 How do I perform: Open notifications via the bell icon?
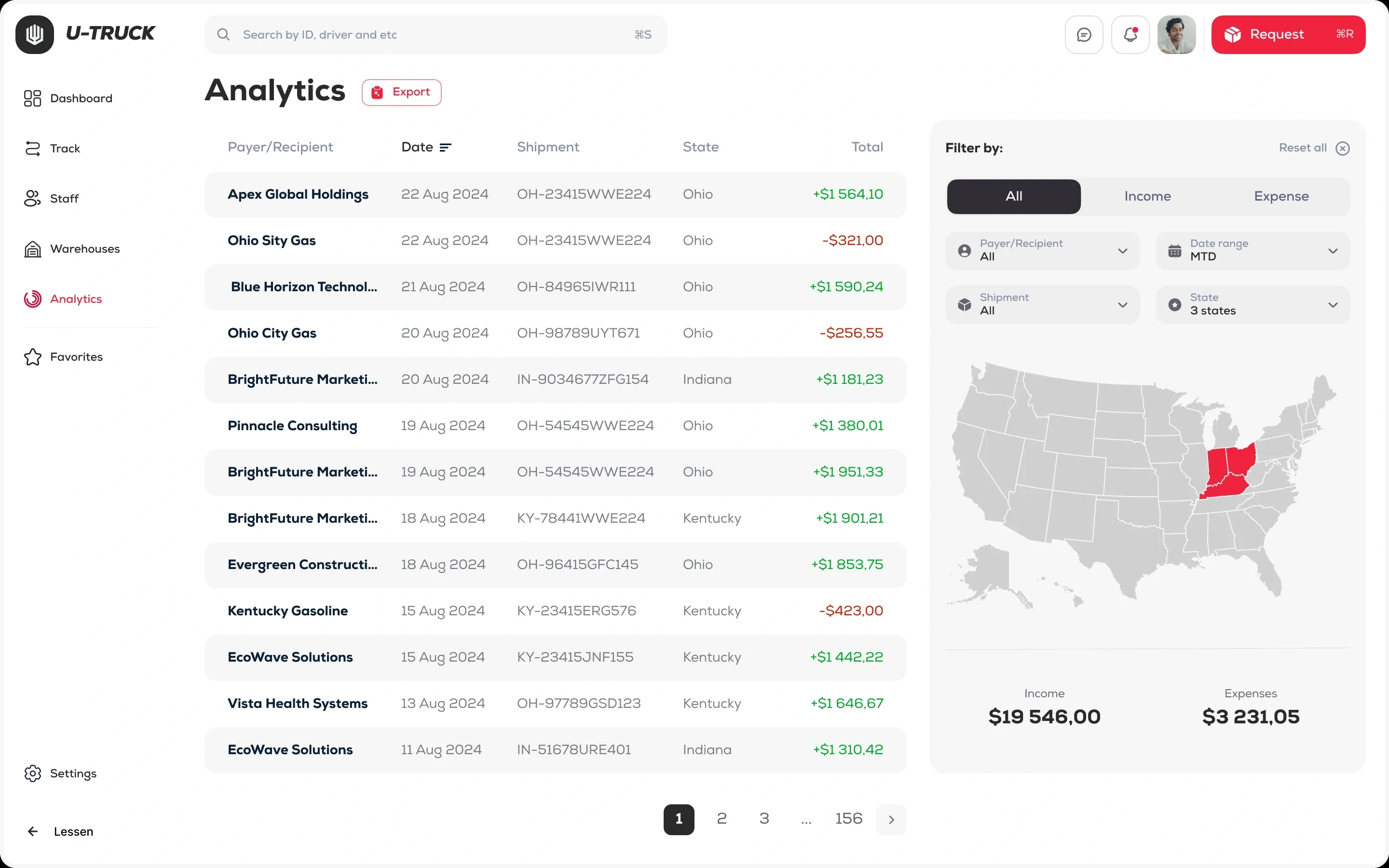point(1130,34)
